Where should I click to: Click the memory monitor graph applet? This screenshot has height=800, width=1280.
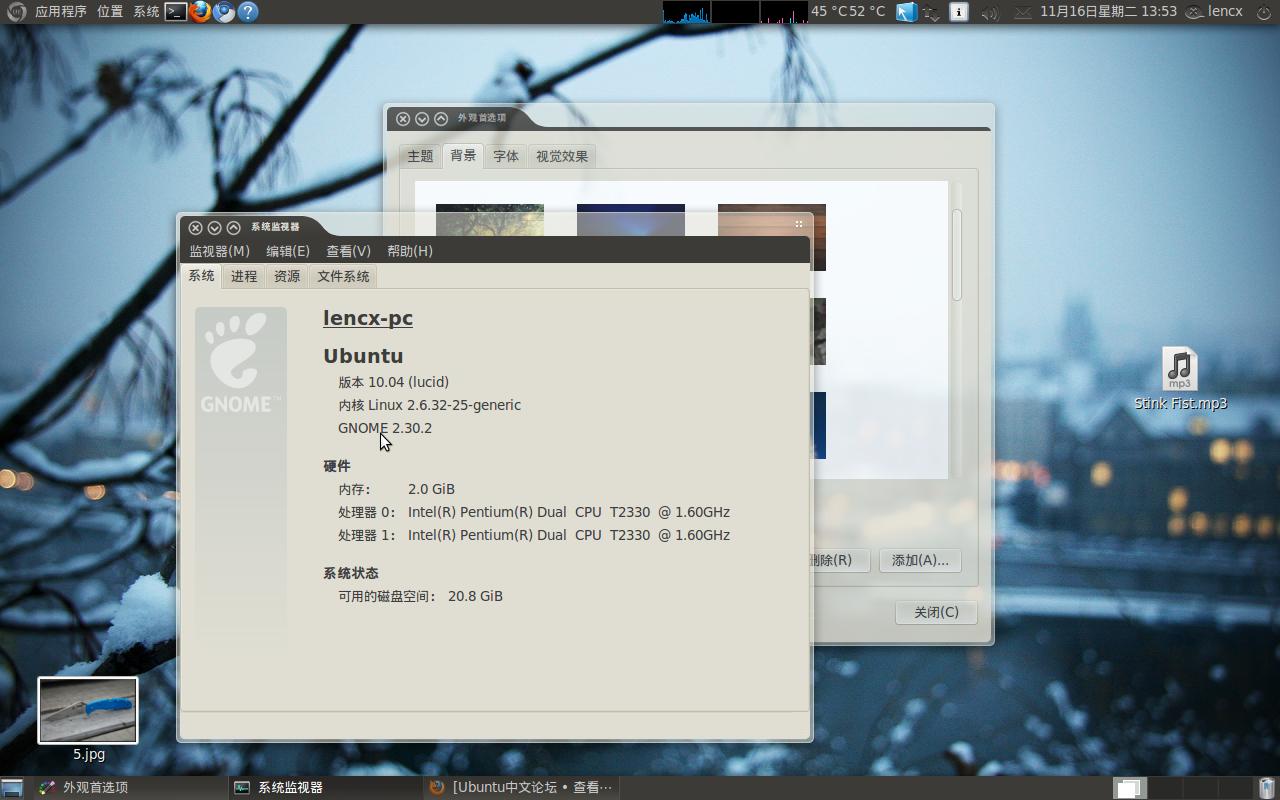(x=735, y=12)
